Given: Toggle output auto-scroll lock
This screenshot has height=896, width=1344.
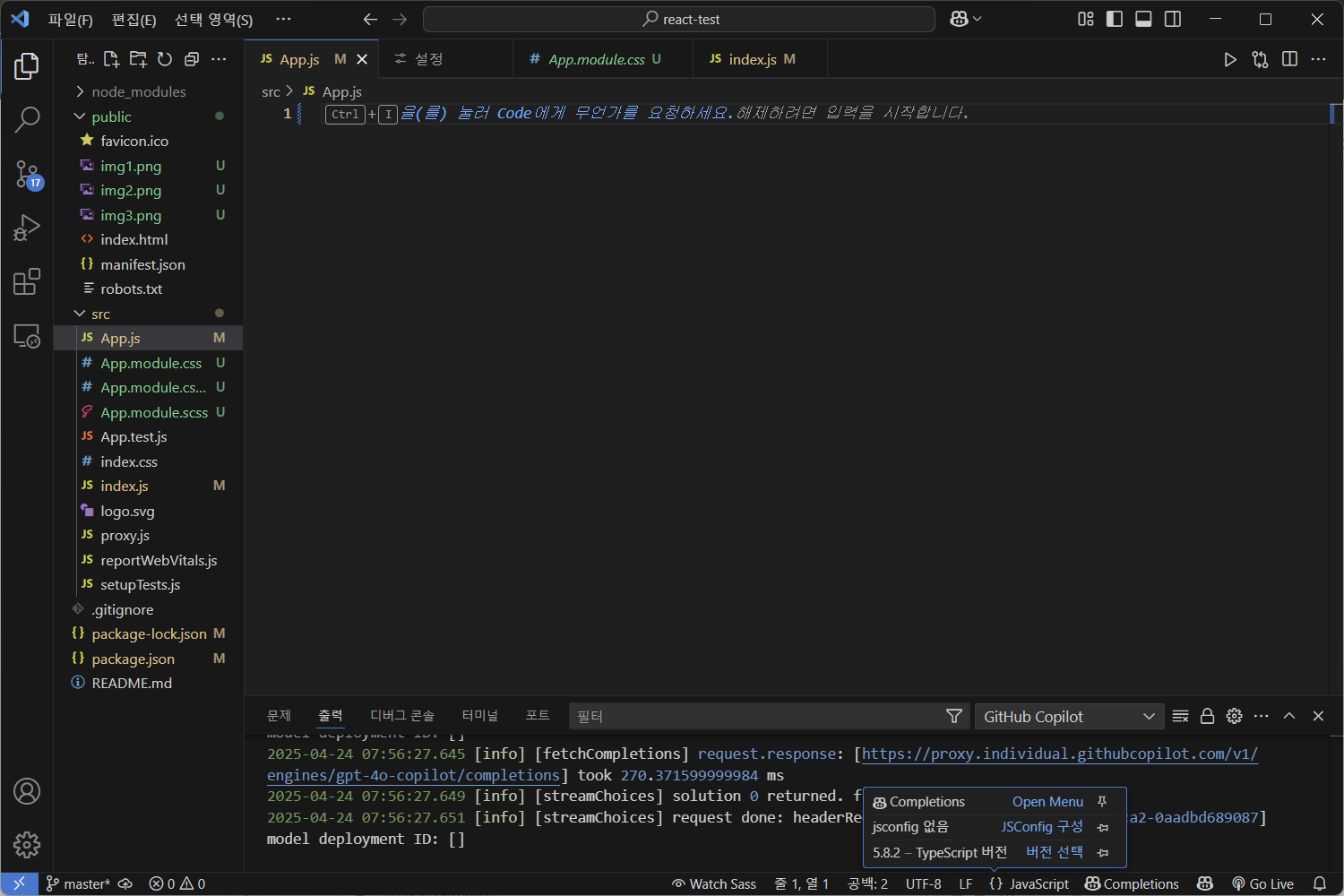Looking at the screenshot, I should tap(1207, 716).
